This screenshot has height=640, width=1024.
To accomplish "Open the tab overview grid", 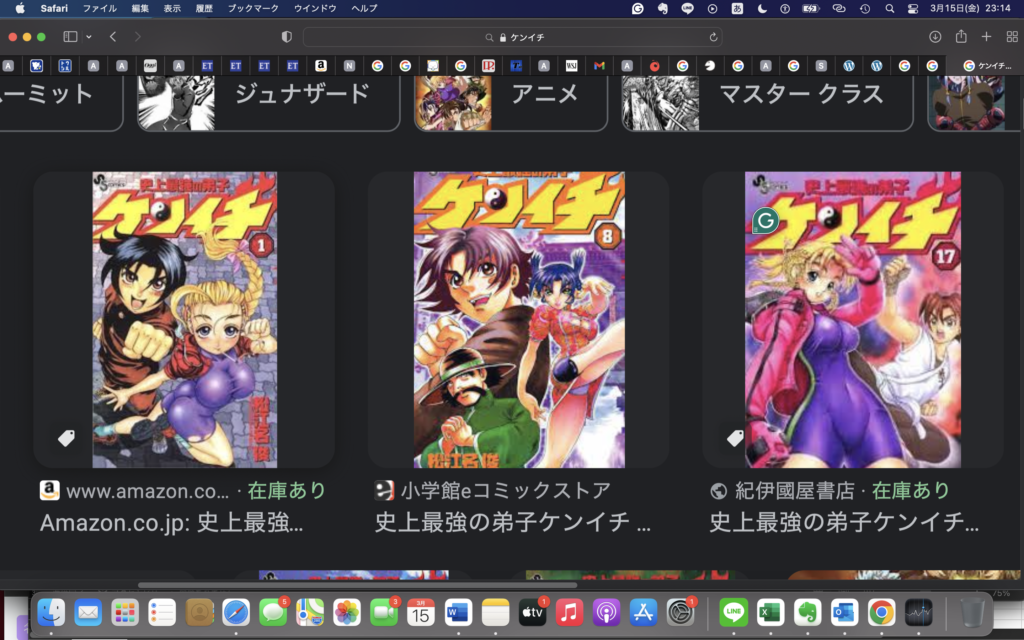I will [x=1011, y=37].
